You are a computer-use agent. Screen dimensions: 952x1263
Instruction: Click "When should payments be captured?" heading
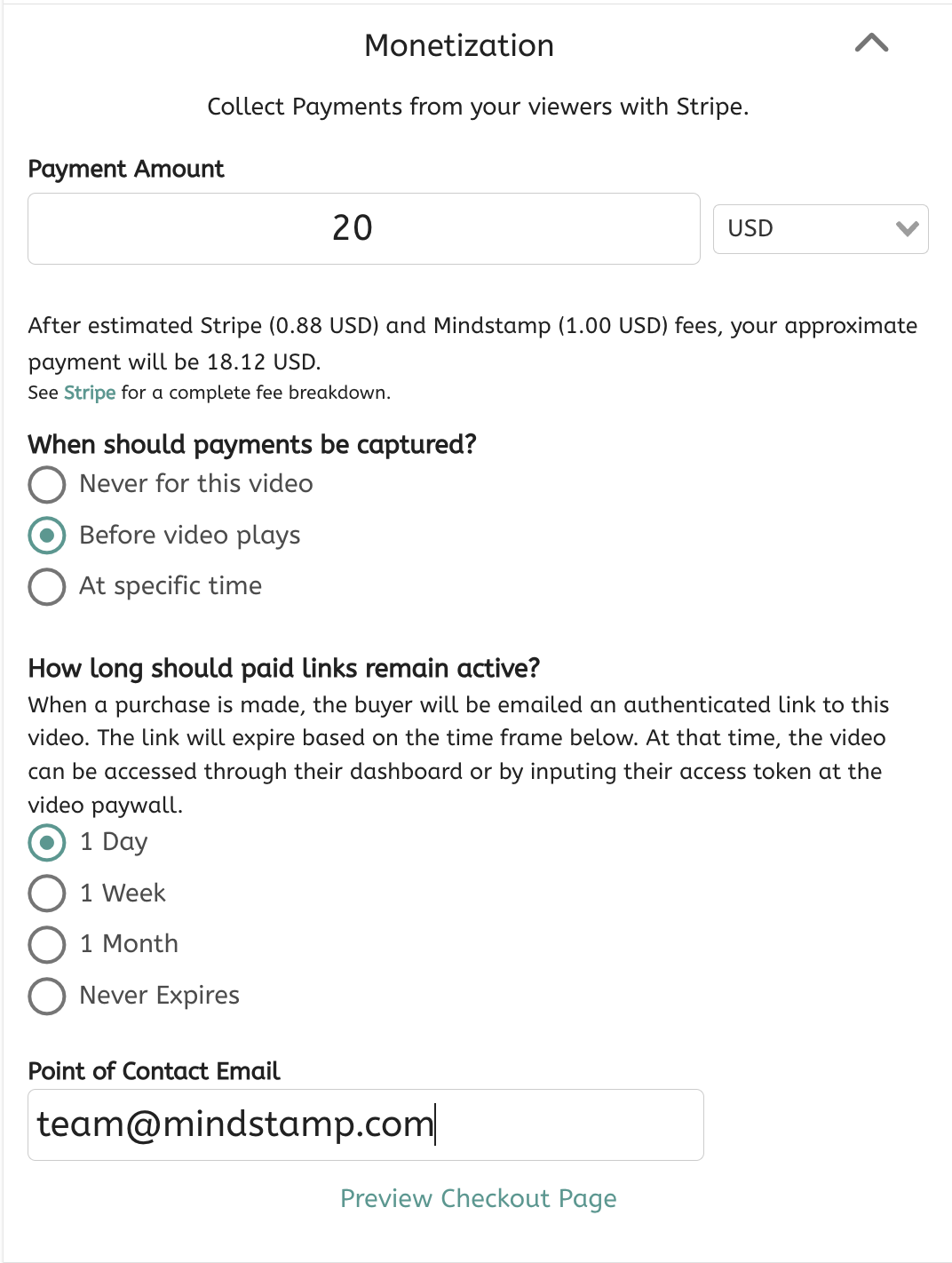(x=252, y=444)
